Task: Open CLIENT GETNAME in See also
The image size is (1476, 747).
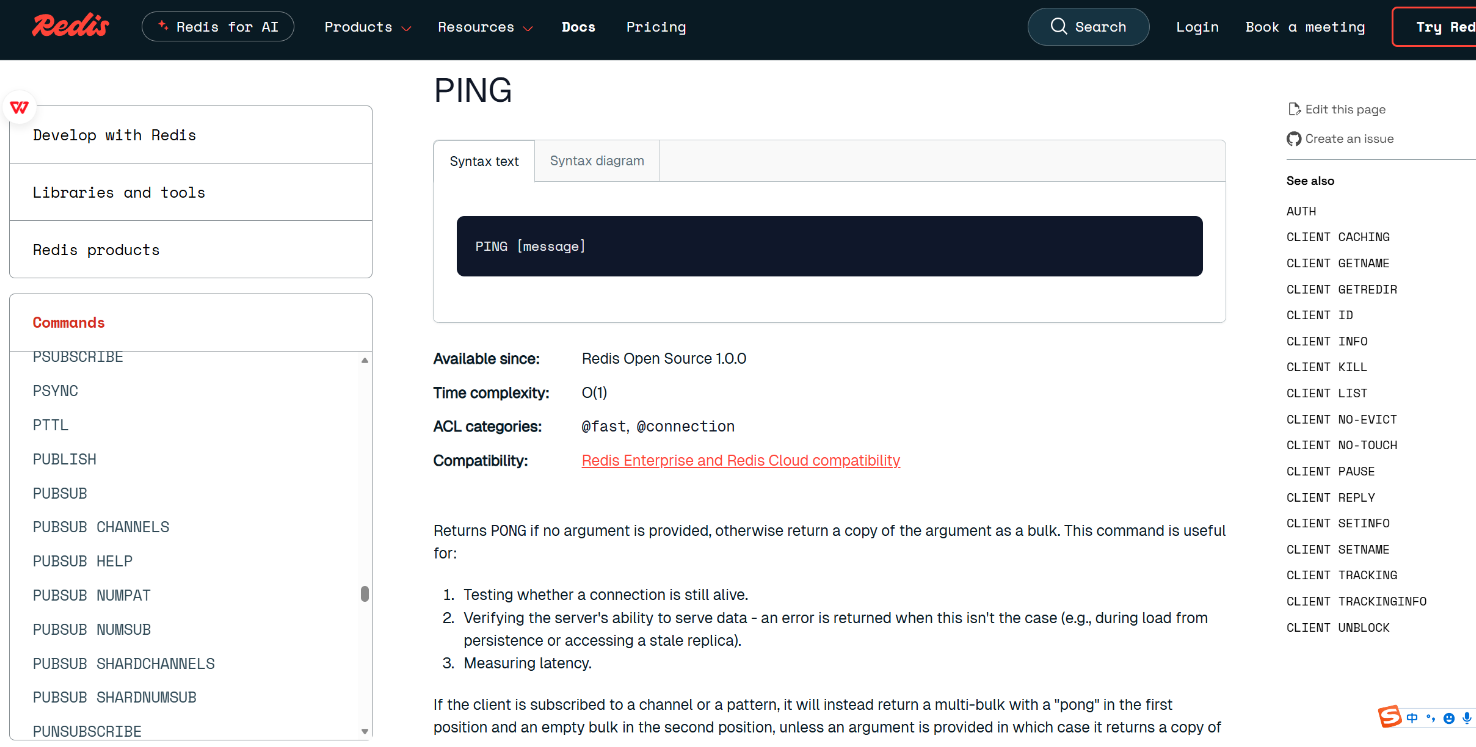Action: pyautogui.click(x=1338, y=263)
